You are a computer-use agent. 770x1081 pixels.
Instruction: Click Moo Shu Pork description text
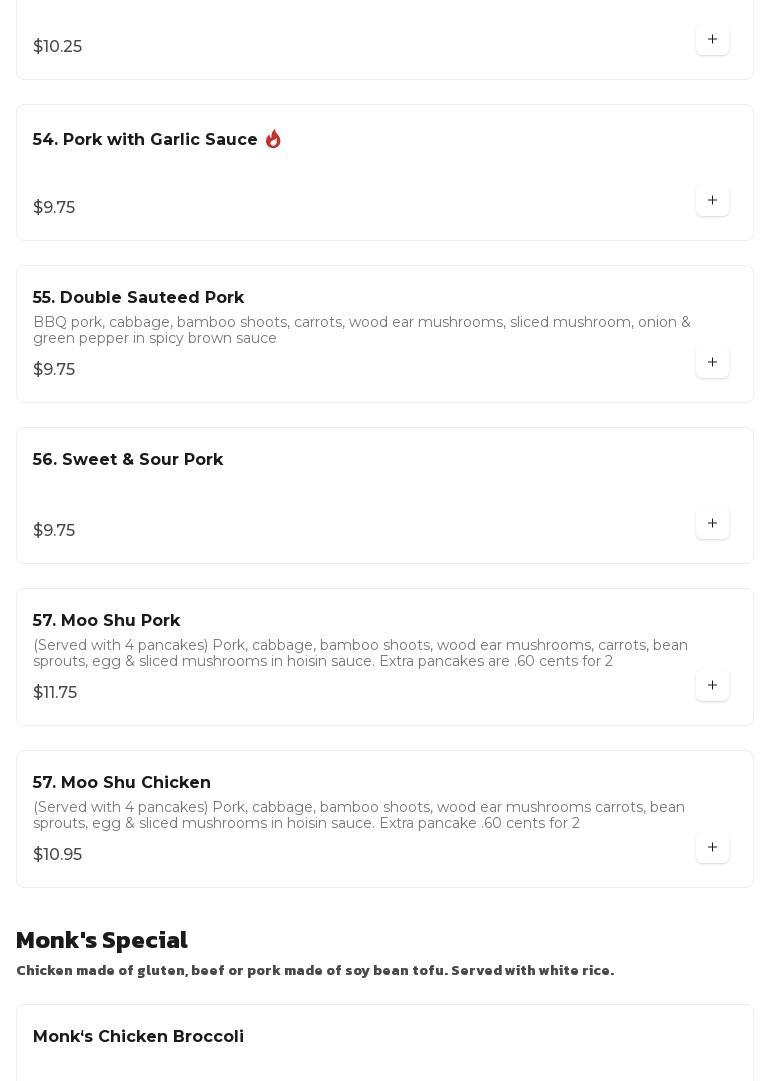(x=360, y=653)
